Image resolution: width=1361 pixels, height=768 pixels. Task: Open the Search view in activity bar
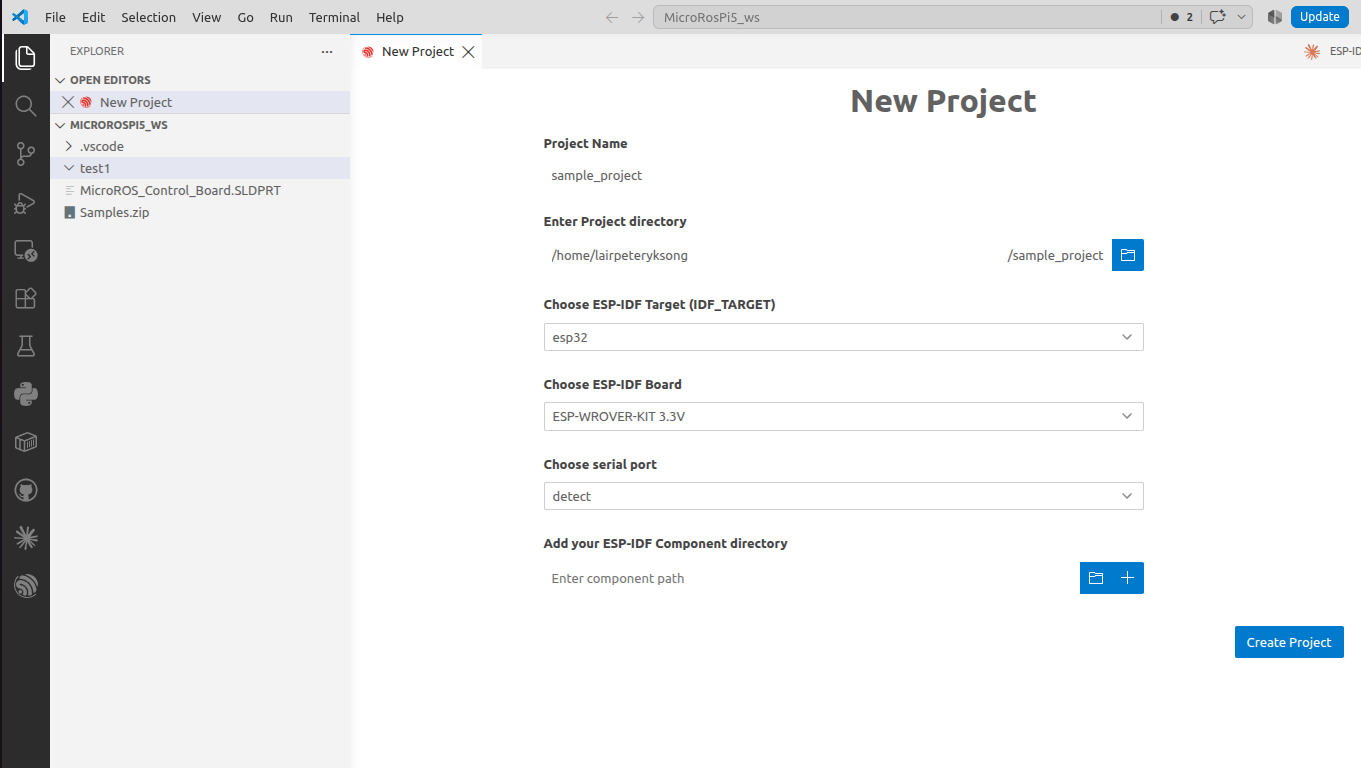coord(25,106)
